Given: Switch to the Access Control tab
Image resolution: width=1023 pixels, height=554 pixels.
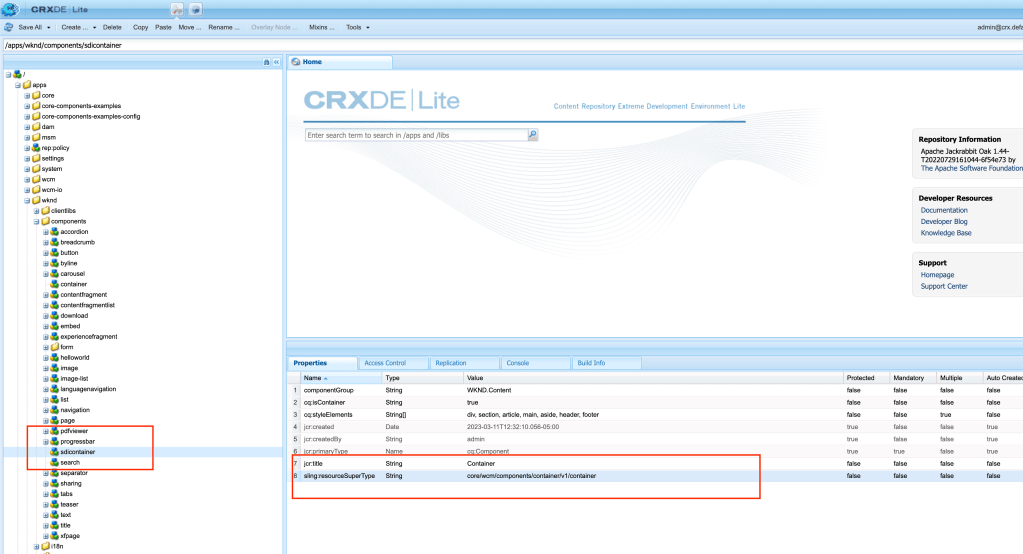Looking at the screenshot, I should [385, 363].
